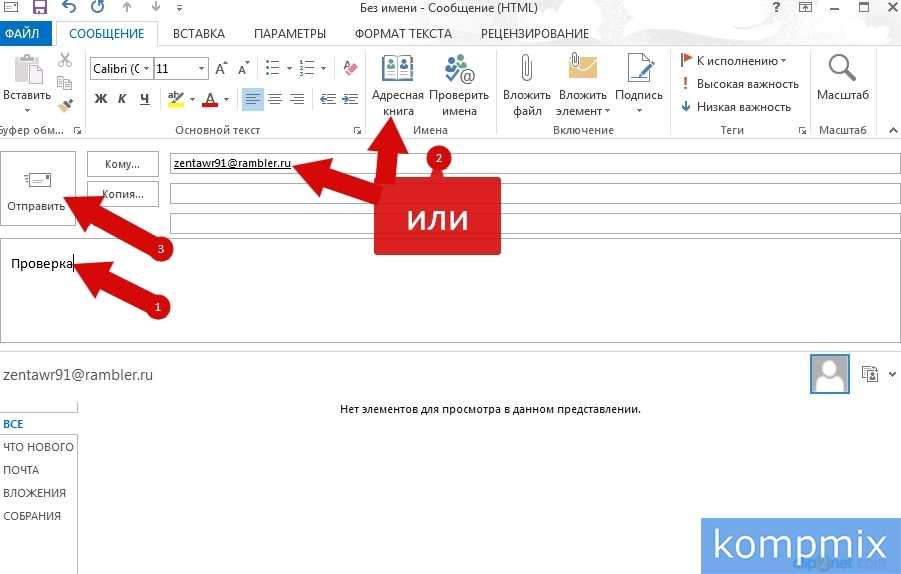Increase paragraph indent
Screen dimensions: 901x574
tap(350, 99)
